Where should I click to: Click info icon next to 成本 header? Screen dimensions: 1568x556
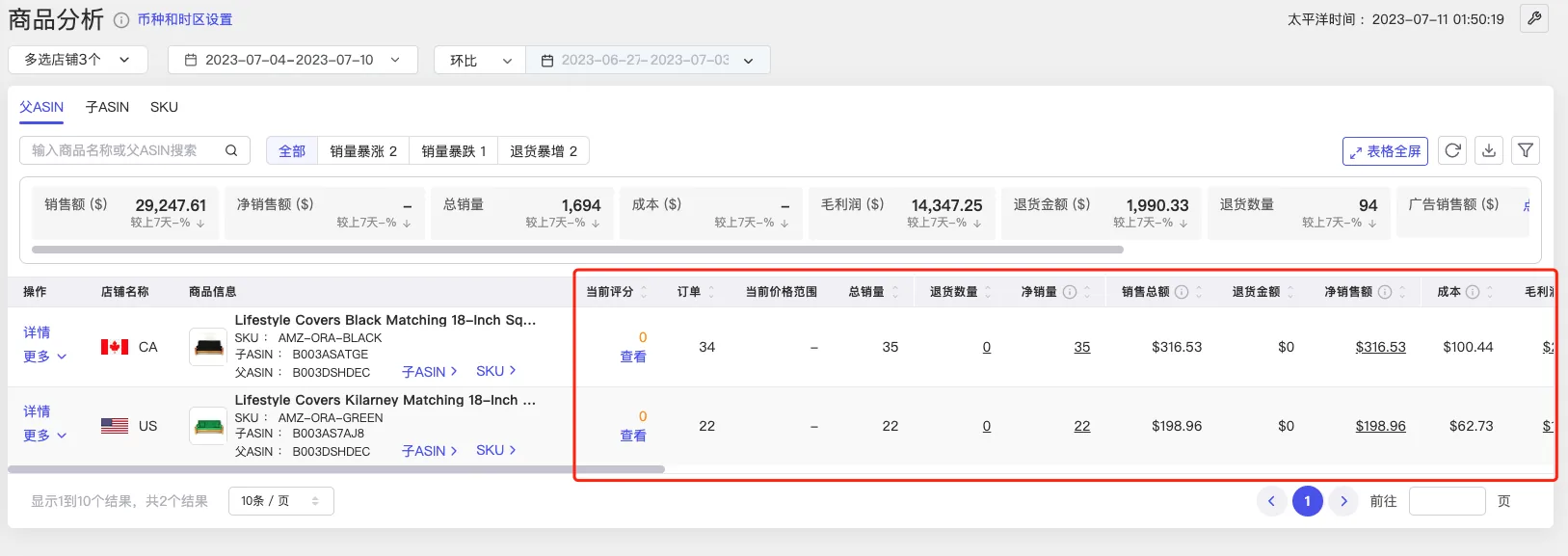point(1473,292)
